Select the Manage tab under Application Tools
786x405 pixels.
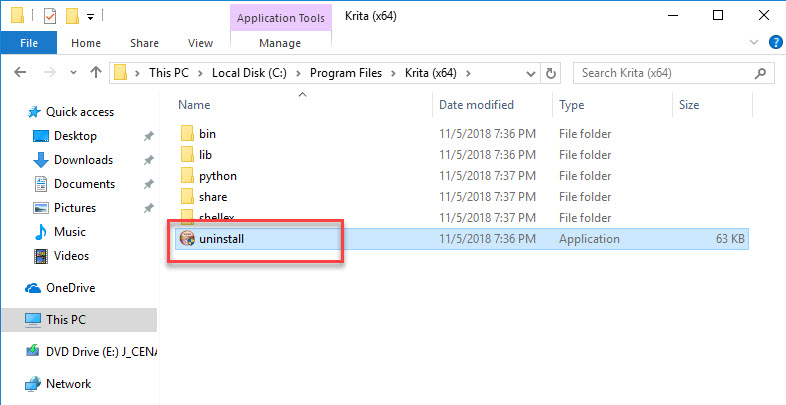(x=280, y=43)
